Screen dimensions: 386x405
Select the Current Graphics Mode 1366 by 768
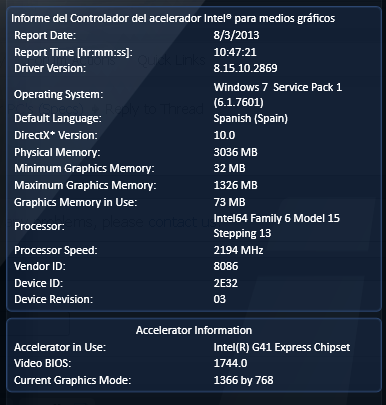pos(243,380)
